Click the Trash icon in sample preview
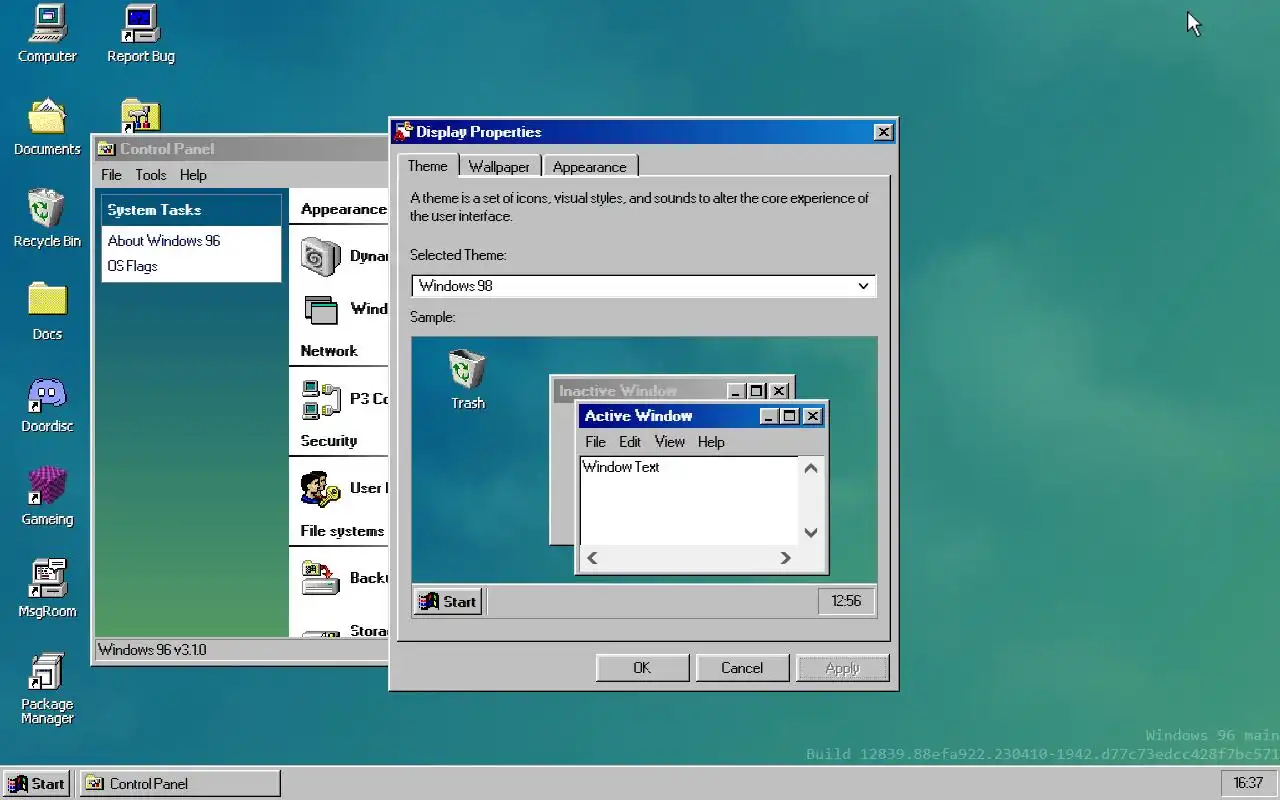 pyautogui.click(x=467, y=379)
